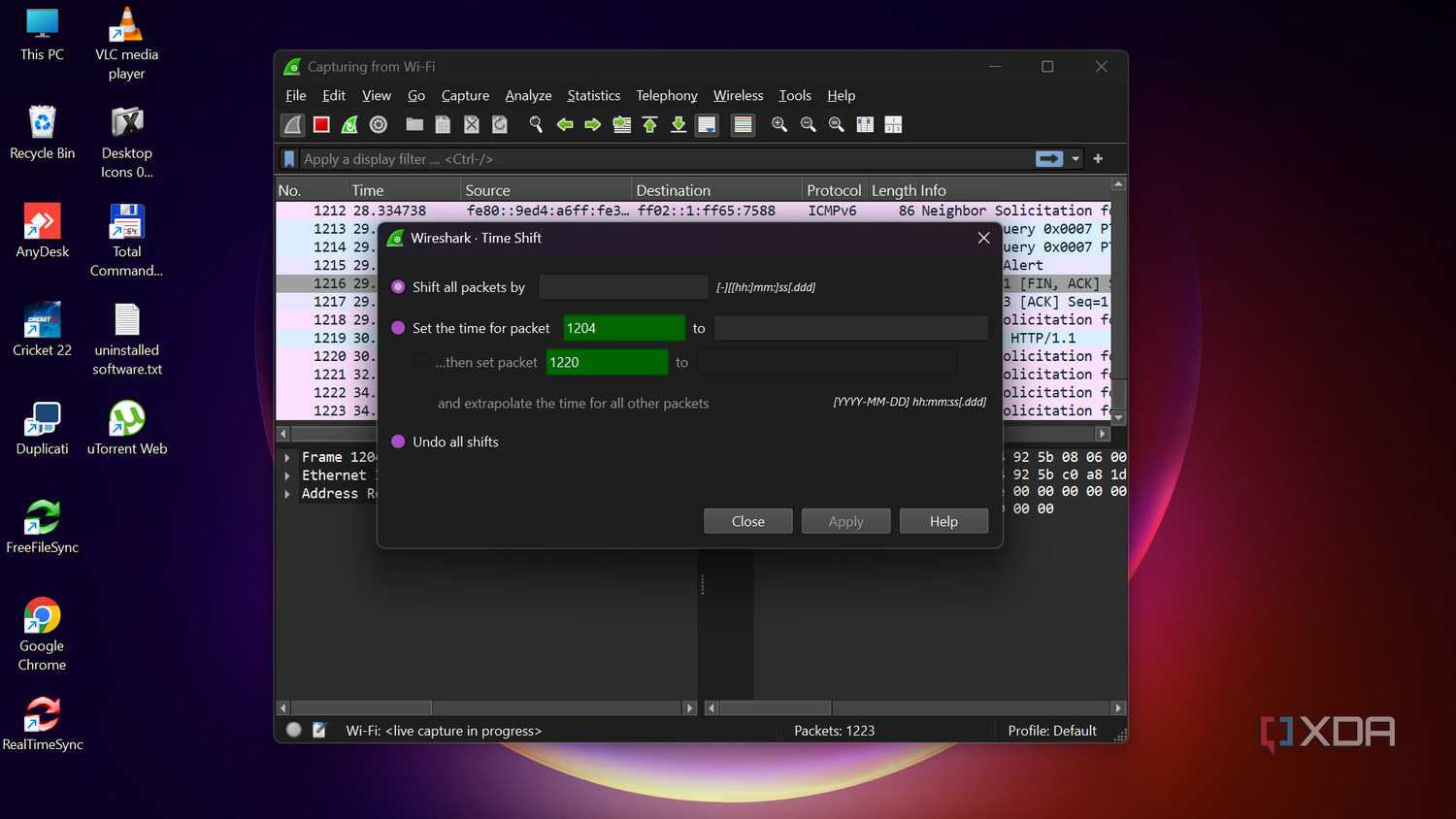Expand the Address Resolution tree item
Image resolution: width=1456 pixels, height=819 pixels.
(x=287, y=494)
